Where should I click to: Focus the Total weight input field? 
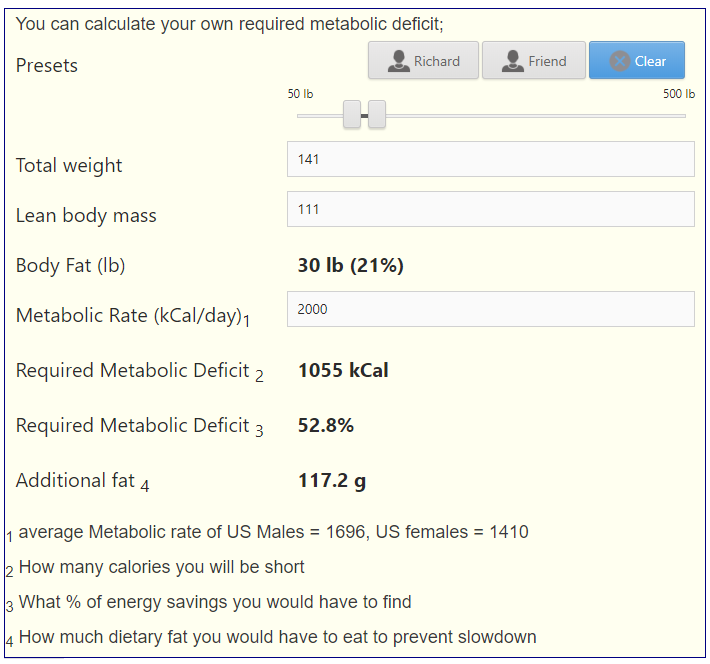click(490, 159)
